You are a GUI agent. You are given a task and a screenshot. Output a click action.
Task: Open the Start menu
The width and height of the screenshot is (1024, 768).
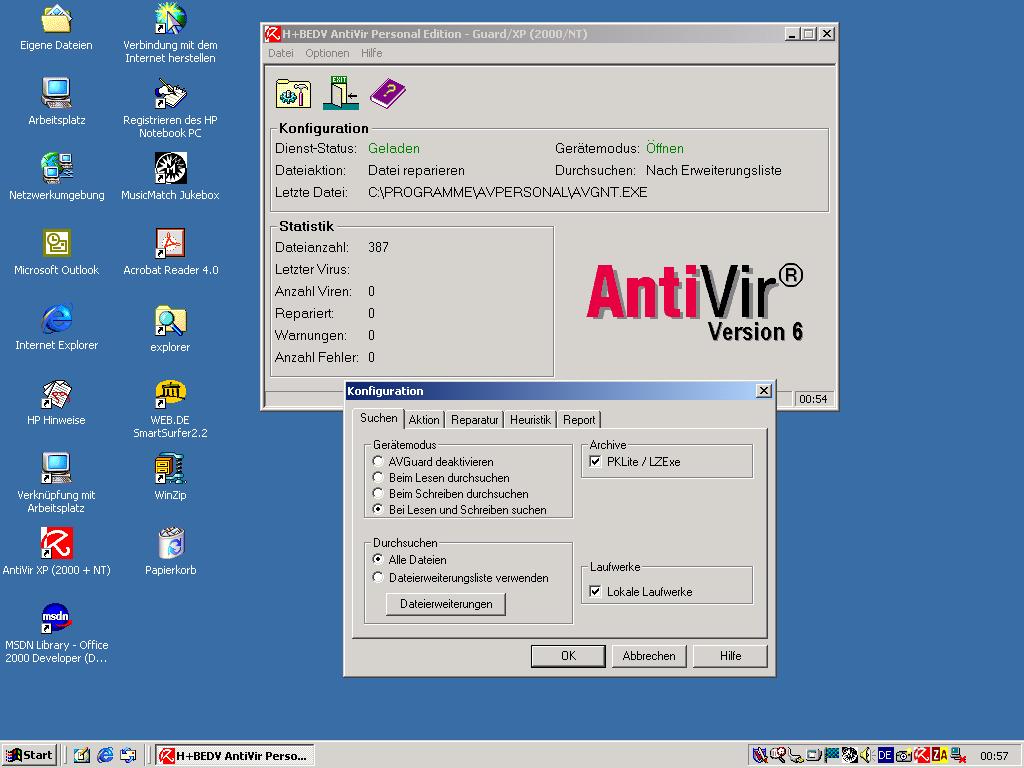(29, 756)
